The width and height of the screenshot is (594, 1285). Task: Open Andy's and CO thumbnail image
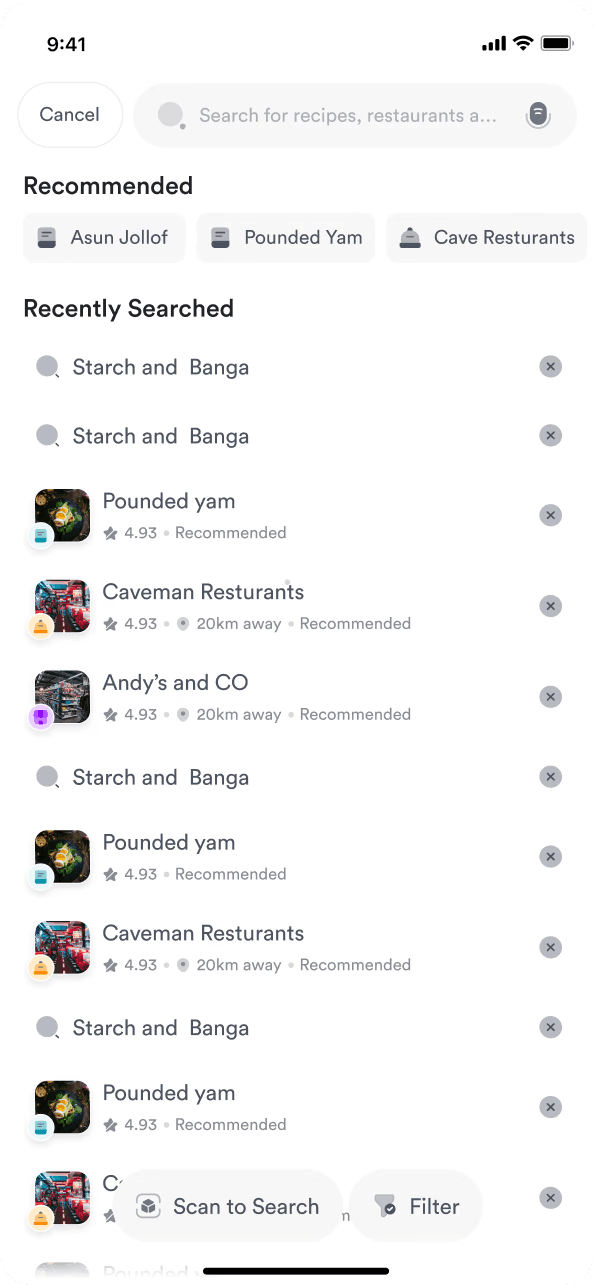click(62, 697)
